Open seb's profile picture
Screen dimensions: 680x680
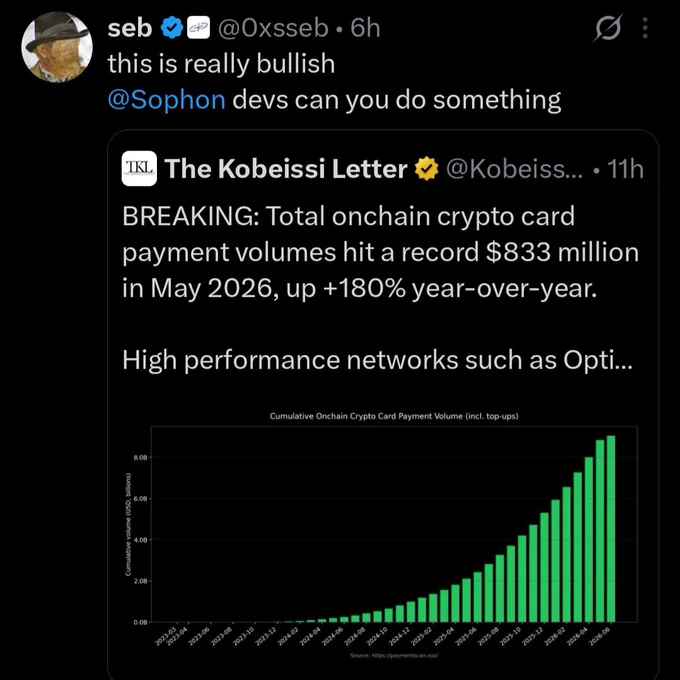57,47
